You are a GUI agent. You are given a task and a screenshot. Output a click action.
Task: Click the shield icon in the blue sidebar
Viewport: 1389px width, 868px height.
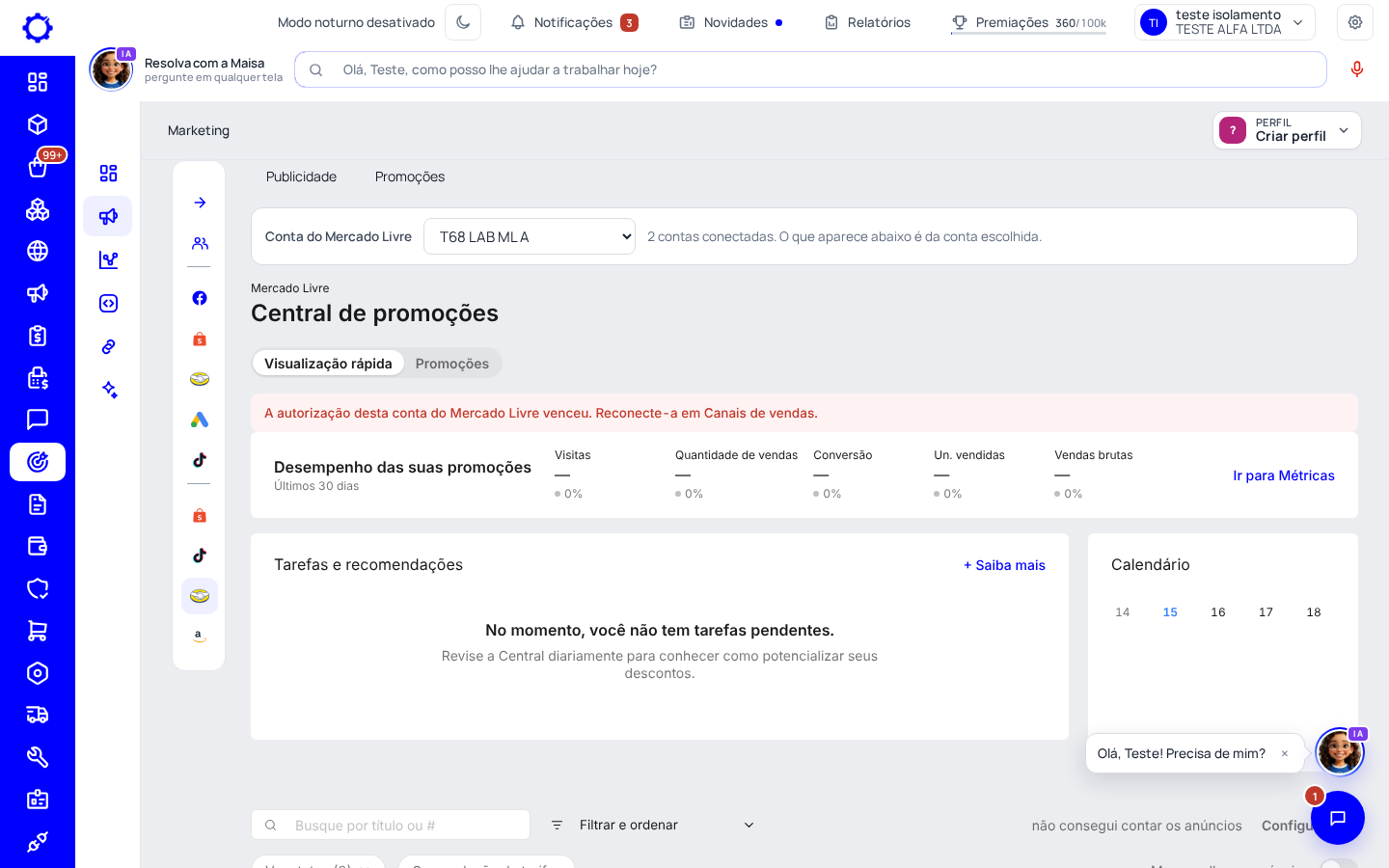(38, 588)
